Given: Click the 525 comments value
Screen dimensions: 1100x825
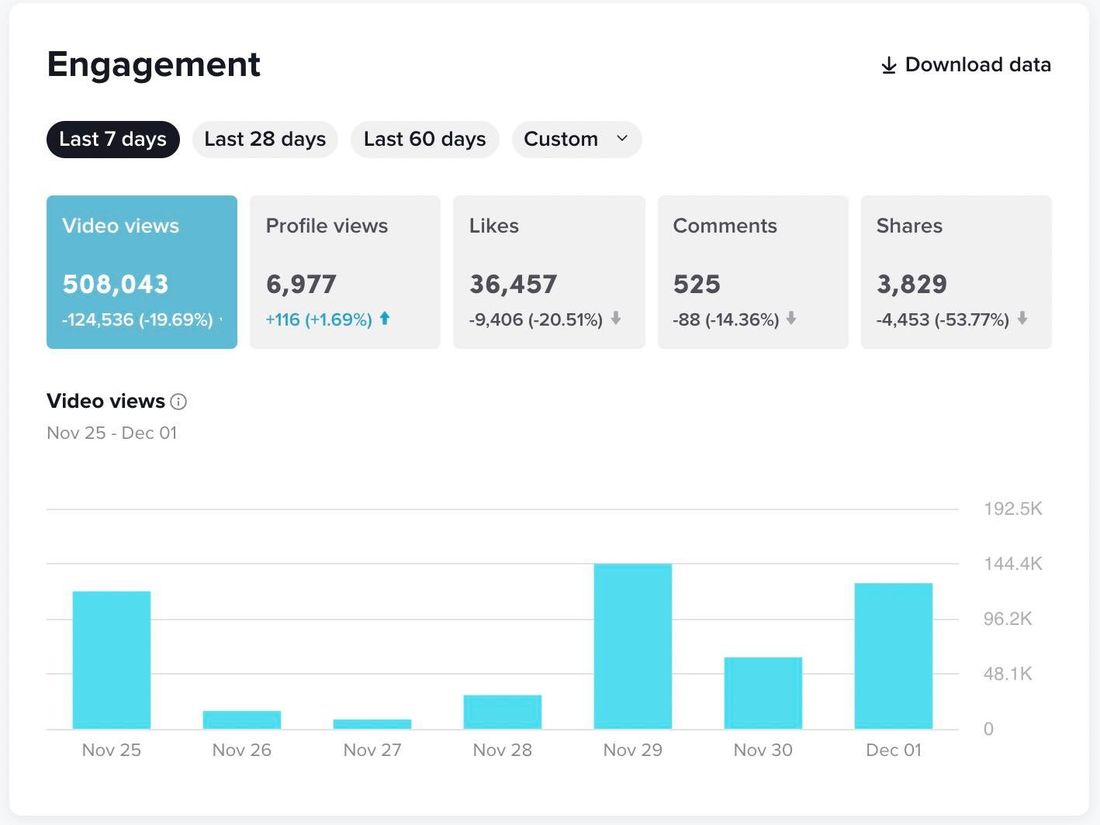Looking at the screenshot, I should coord(697,284).
